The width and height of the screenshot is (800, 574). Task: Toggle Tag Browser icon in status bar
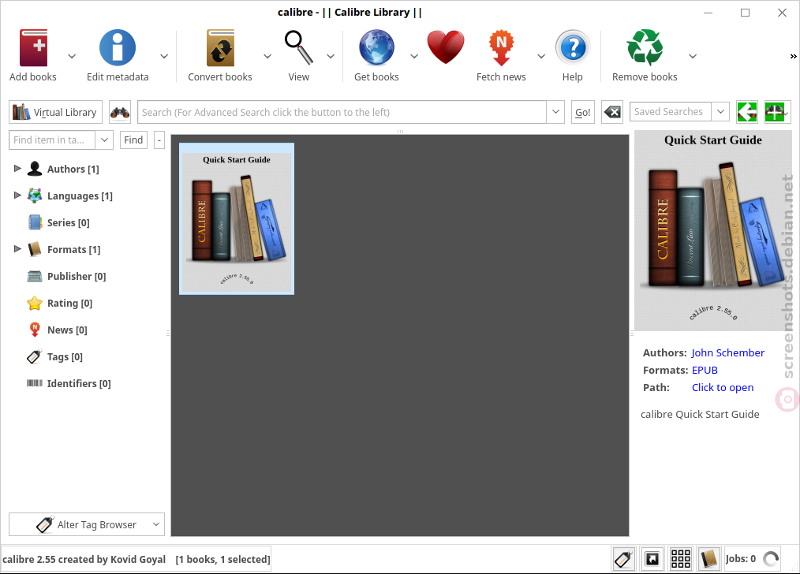click(x=624, y=559)
